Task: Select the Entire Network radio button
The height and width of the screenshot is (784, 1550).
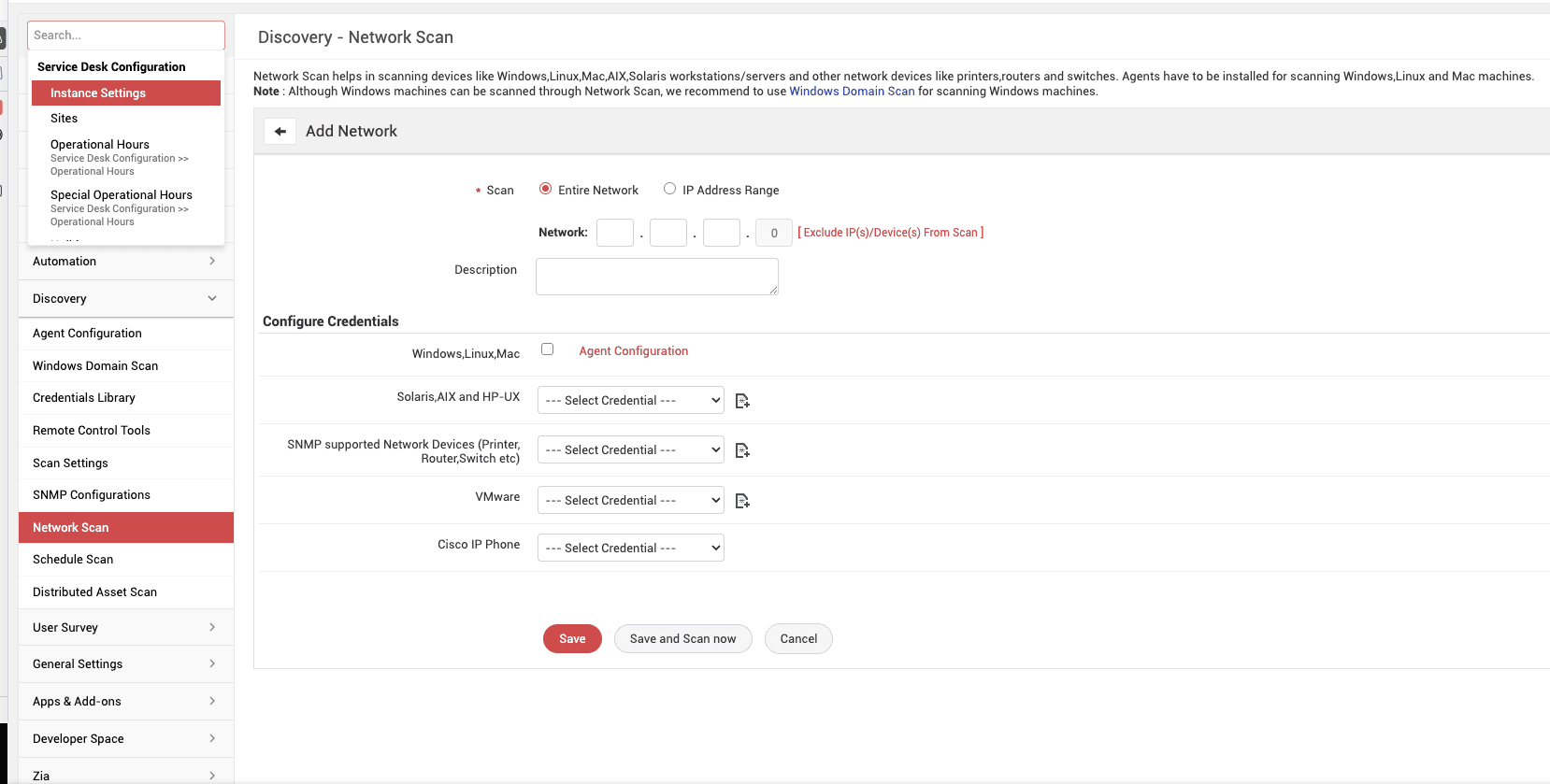Action: pos(546,189)
